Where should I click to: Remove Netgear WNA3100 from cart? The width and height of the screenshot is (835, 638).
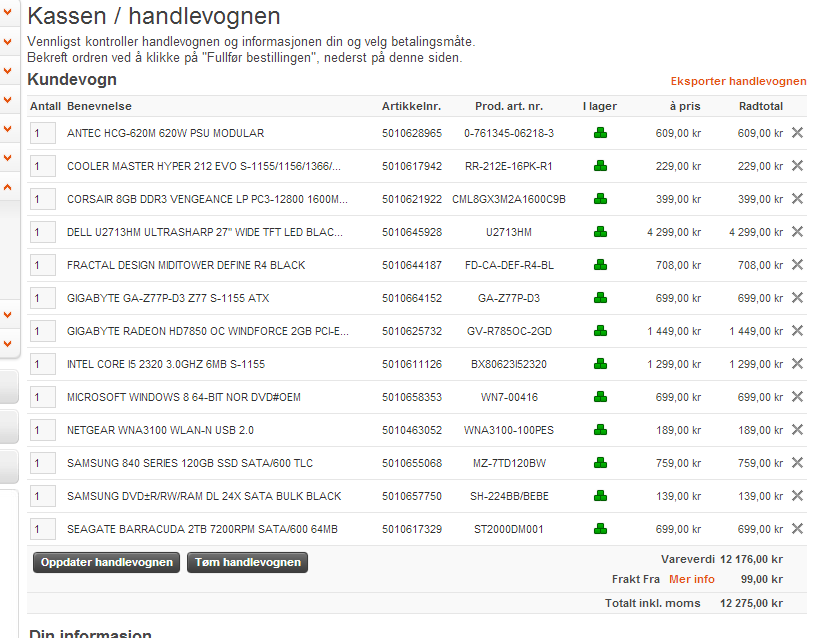pyautogui.click(x=797, y=430)
